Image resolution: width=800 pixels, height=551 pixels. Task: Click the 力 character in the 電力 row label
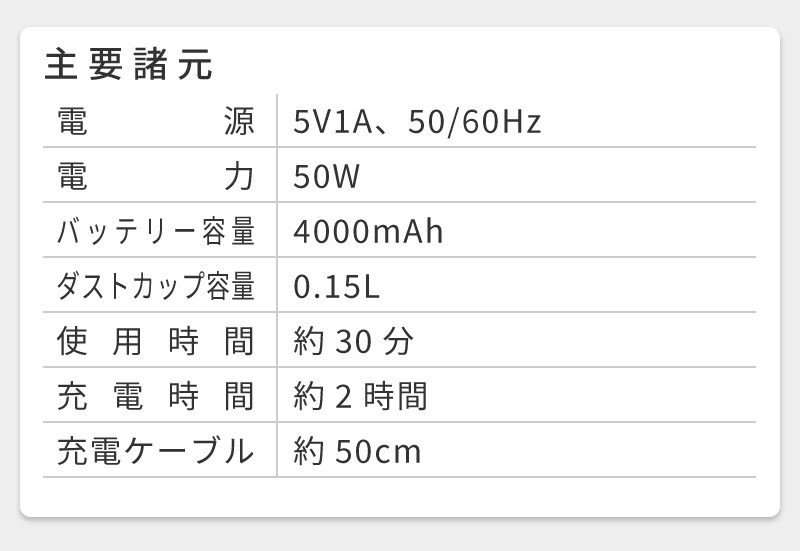pos(240,177)
